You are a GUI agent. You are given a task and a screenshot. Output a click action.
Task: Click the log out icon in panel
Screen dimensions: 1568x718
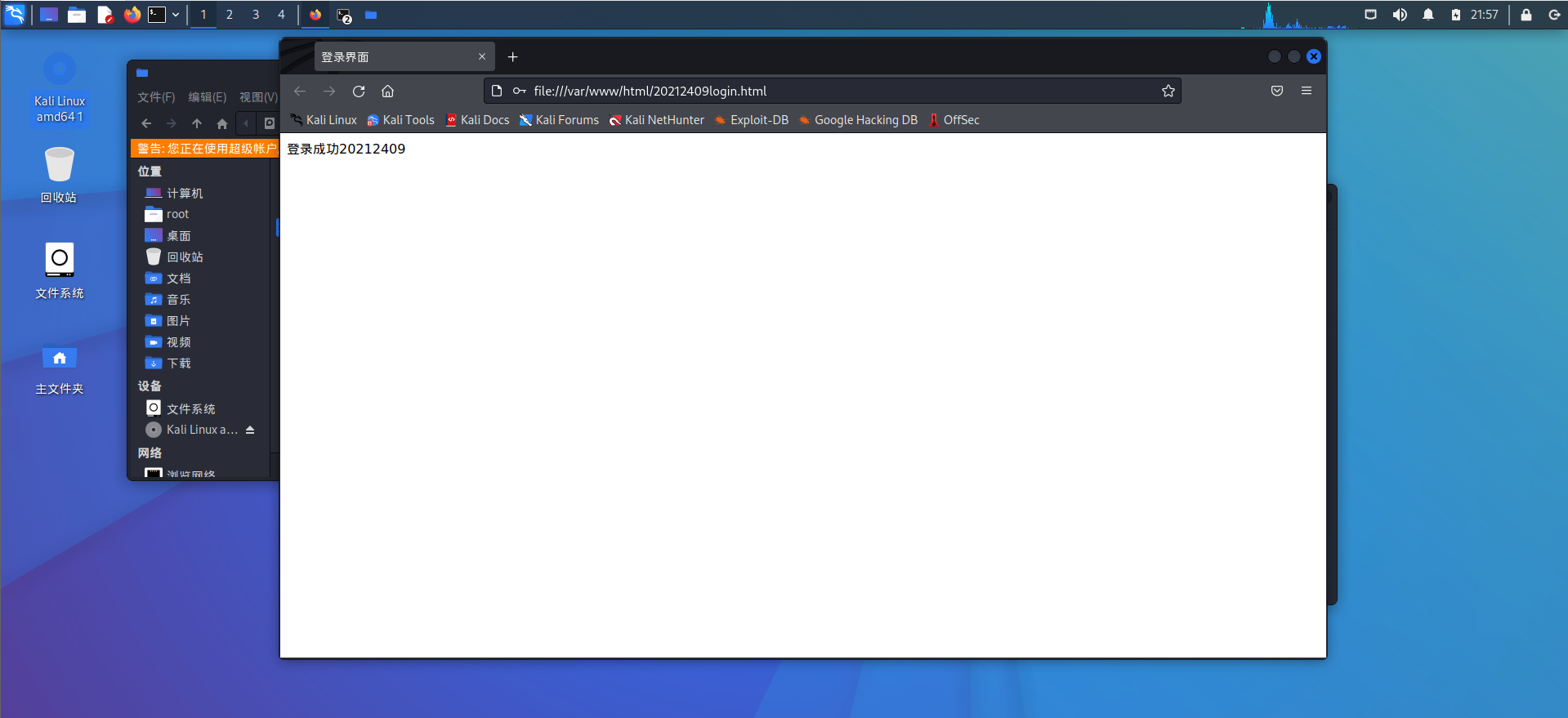1554,15
